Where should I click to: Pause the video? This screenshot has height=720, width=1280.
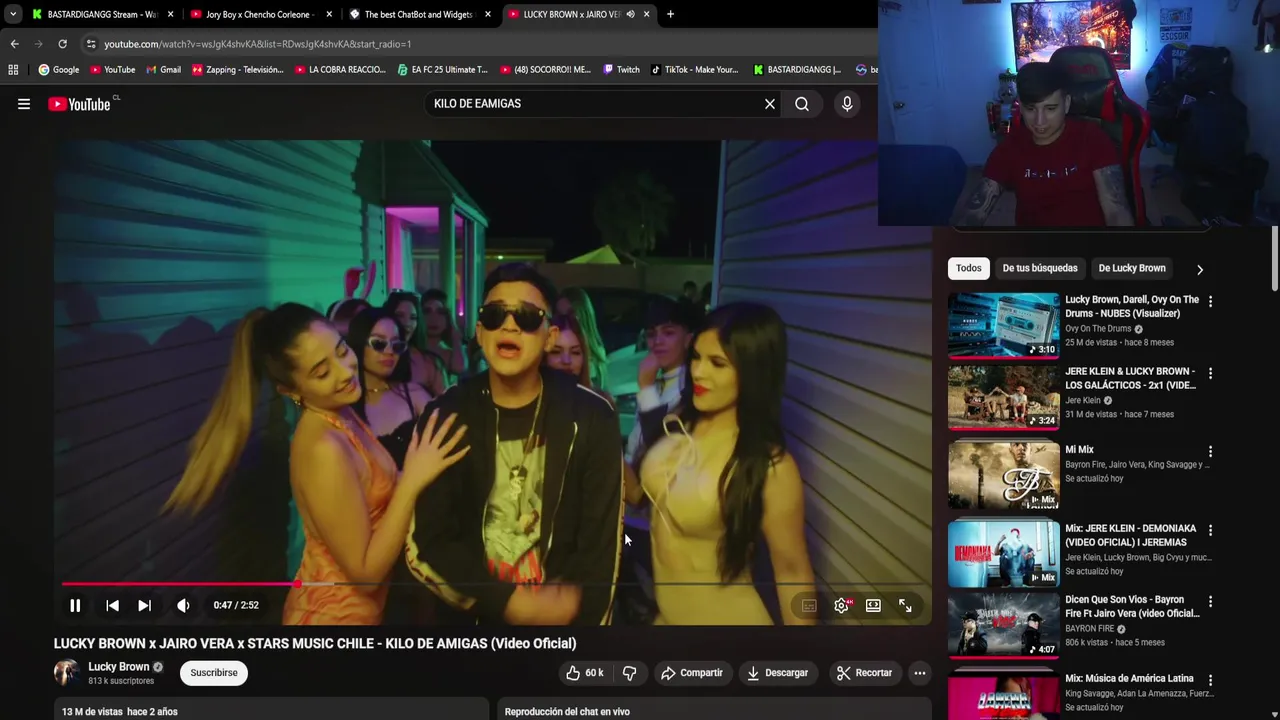click(75, 605)
